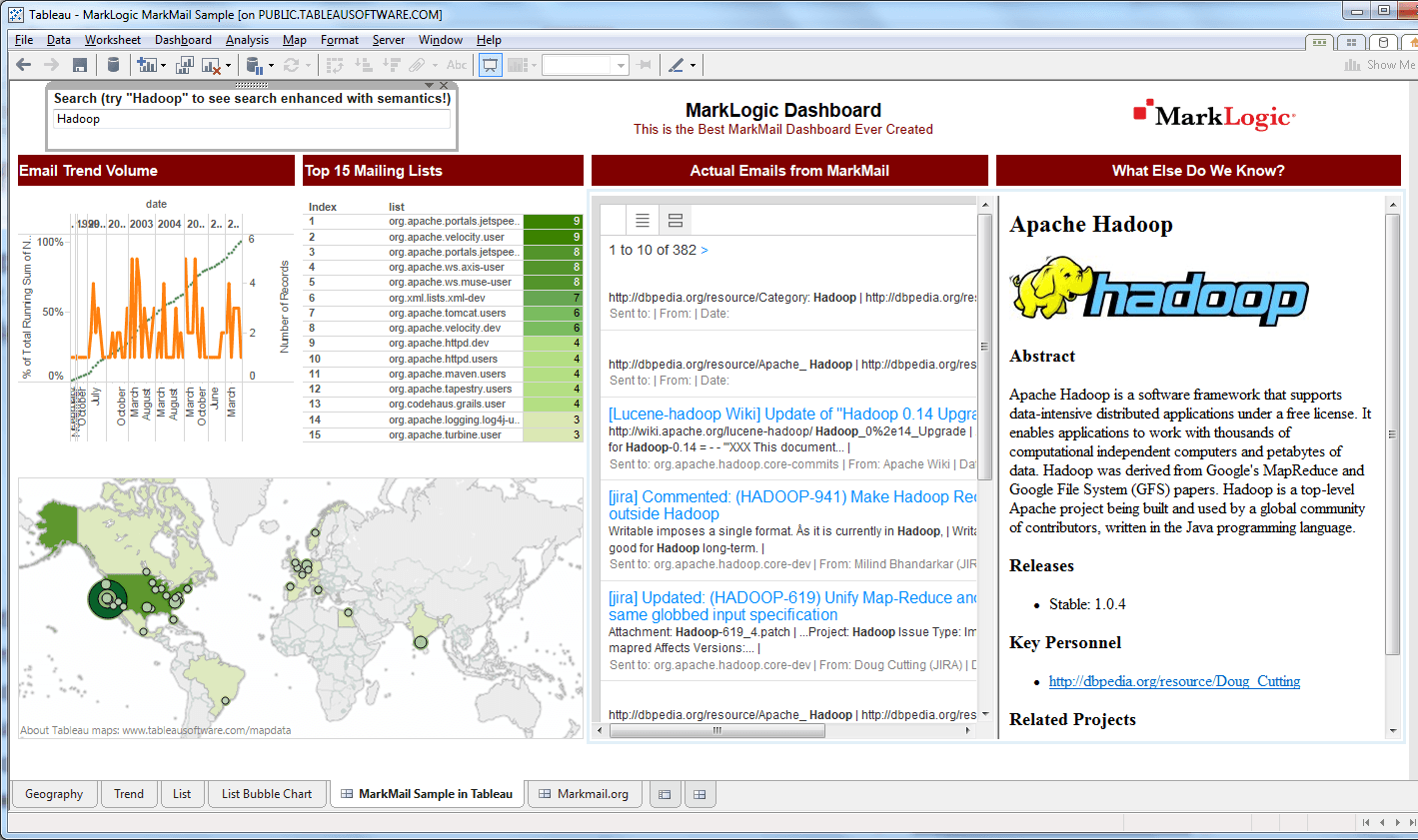Click the Connect to Data cylinder icon

click(x=113, y=65)
